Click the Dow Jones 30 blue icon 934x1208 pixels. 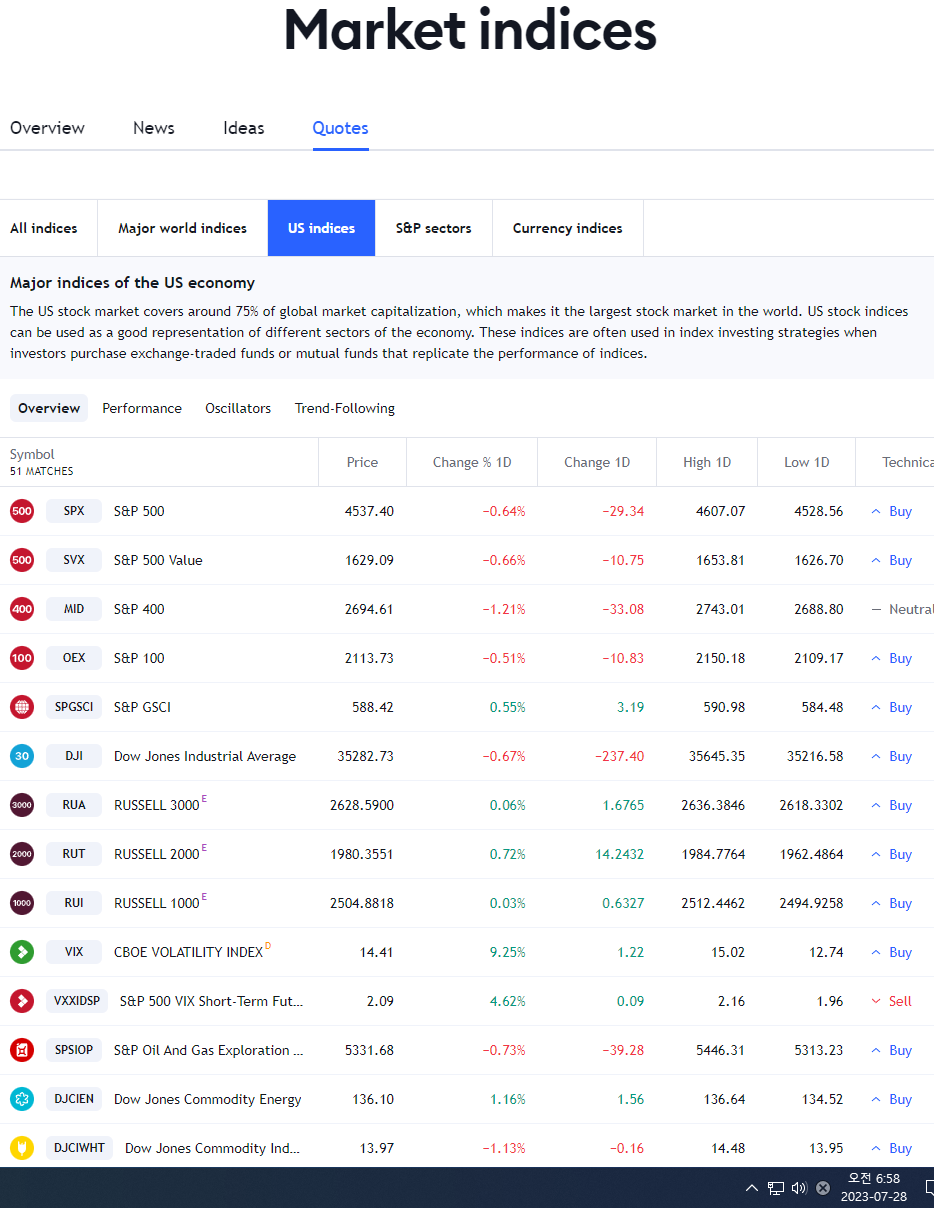point(22,756)
